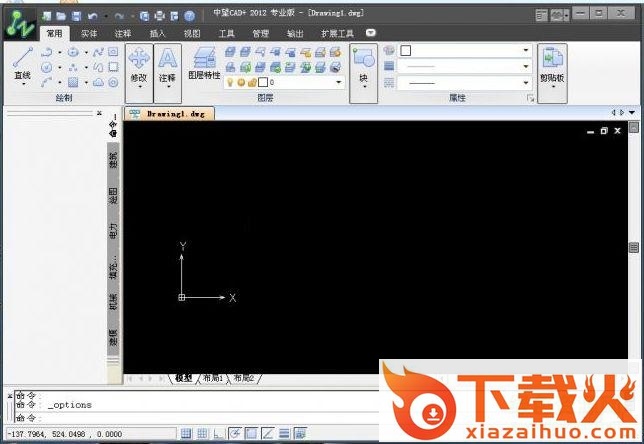The height and width of the screenshot is (444, 644).
Task: Switch to the 视图 ribbon tab
Action: point(192,34)
